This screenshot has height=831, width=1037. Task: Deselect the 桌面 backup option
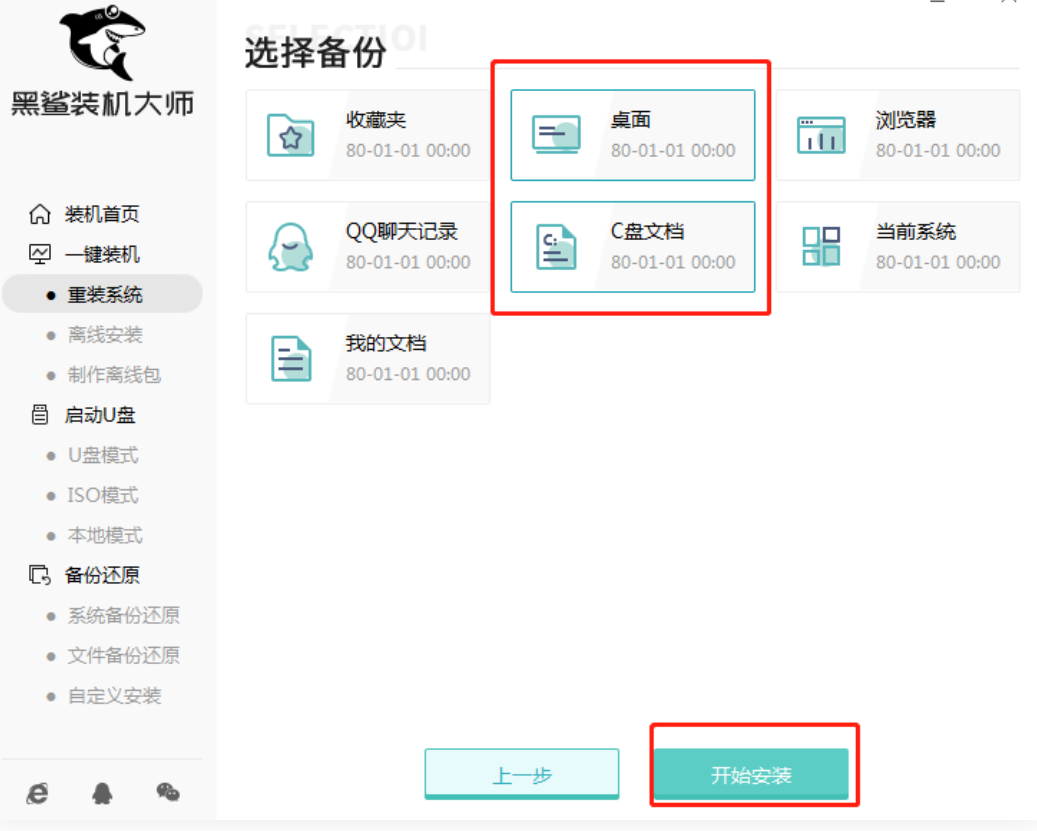[632, 135]
